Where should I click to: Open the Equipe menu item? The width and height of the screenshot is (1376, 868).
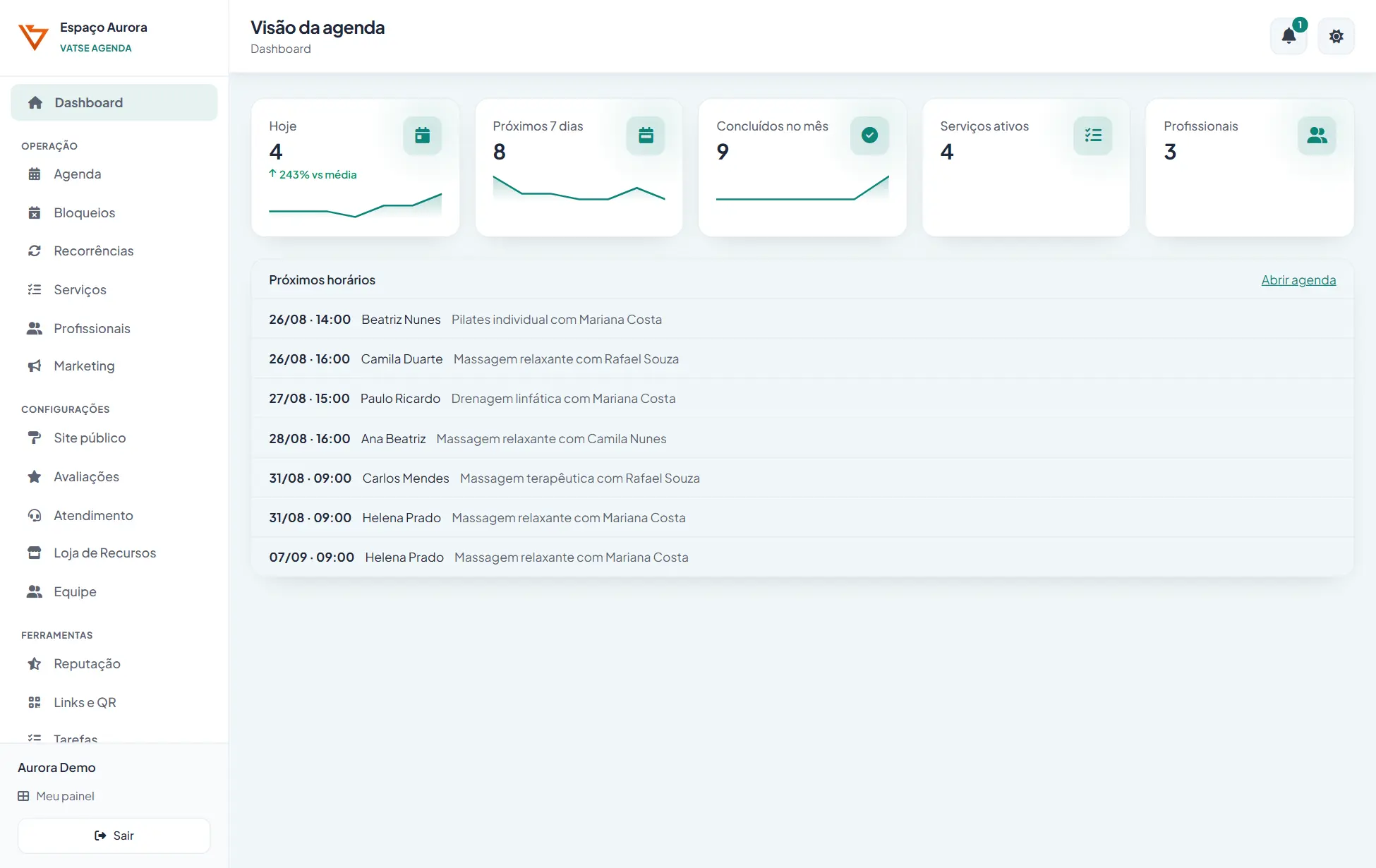pyautogui.click(x=114, y=592)
